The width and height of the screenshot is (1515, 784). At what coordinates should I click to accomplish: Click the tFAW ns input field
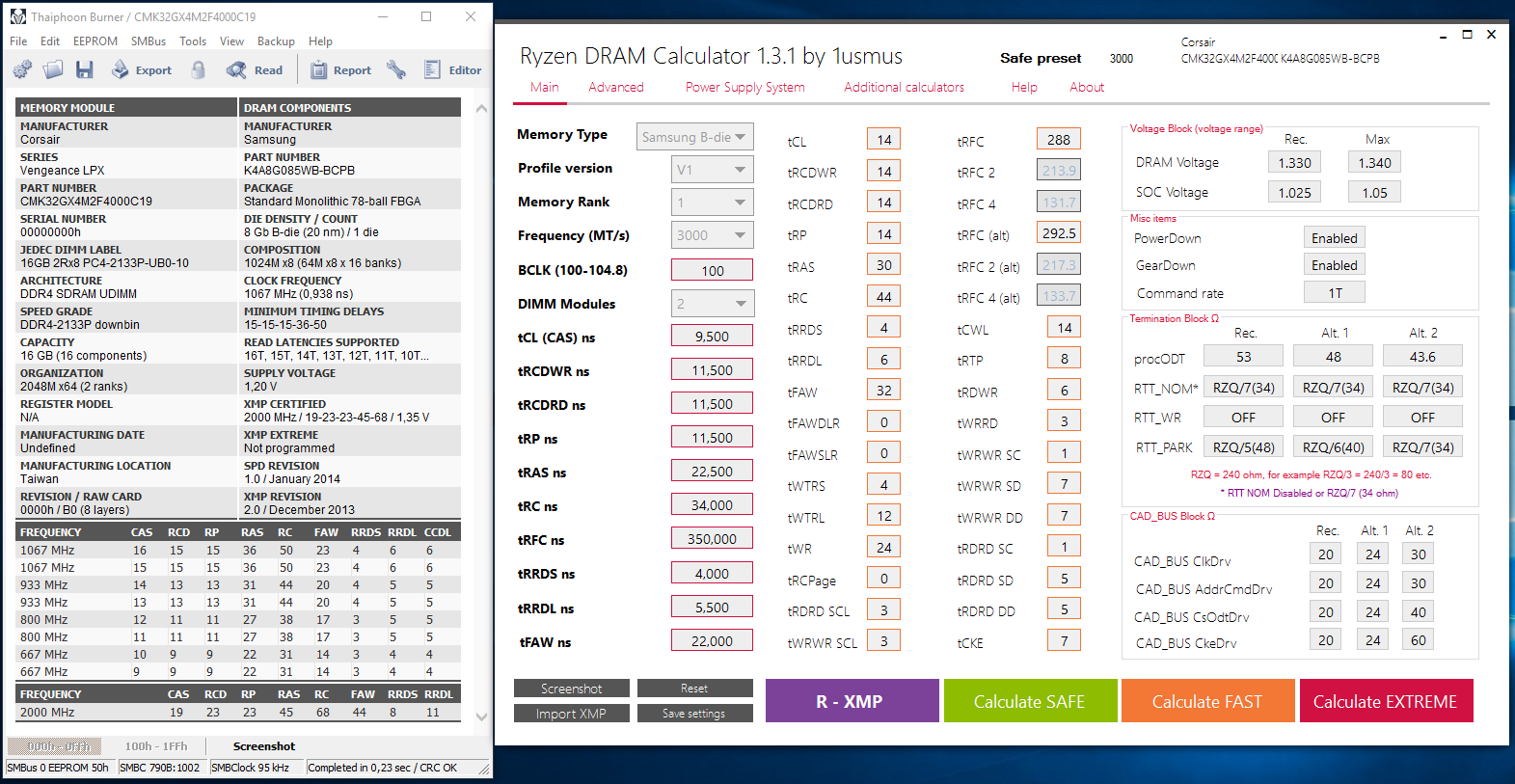point(713,641)
